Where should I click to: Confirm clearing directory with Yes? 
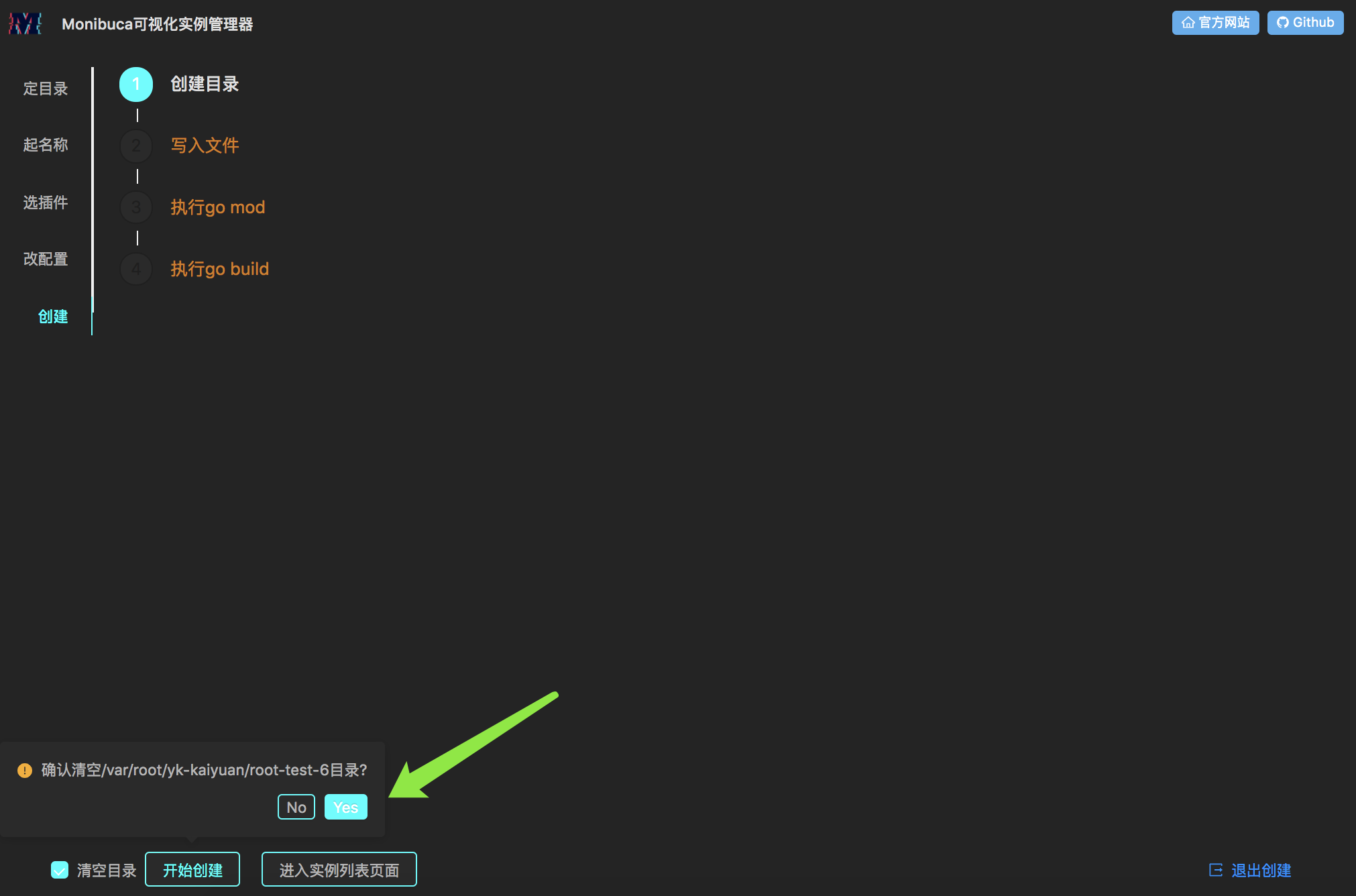345,807
